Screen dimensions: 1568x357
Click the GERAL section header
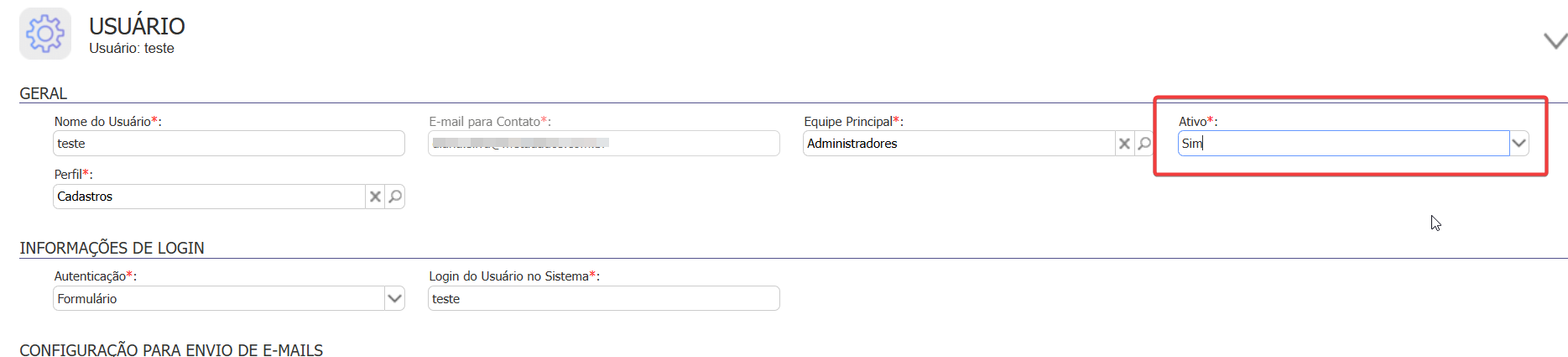tap(44, 93)
